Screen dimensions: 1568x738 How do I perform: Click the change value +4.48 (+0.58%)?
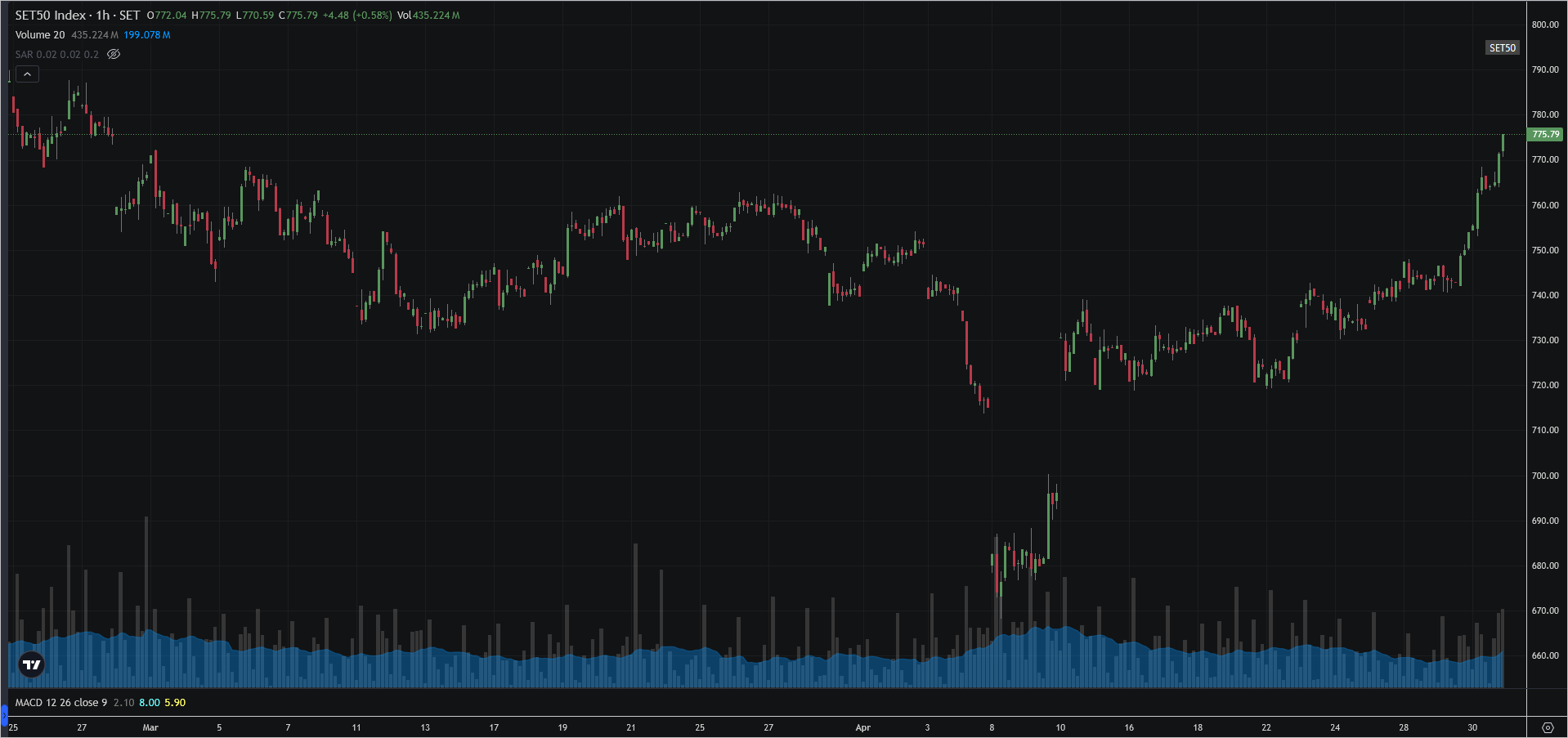(357, 16)
